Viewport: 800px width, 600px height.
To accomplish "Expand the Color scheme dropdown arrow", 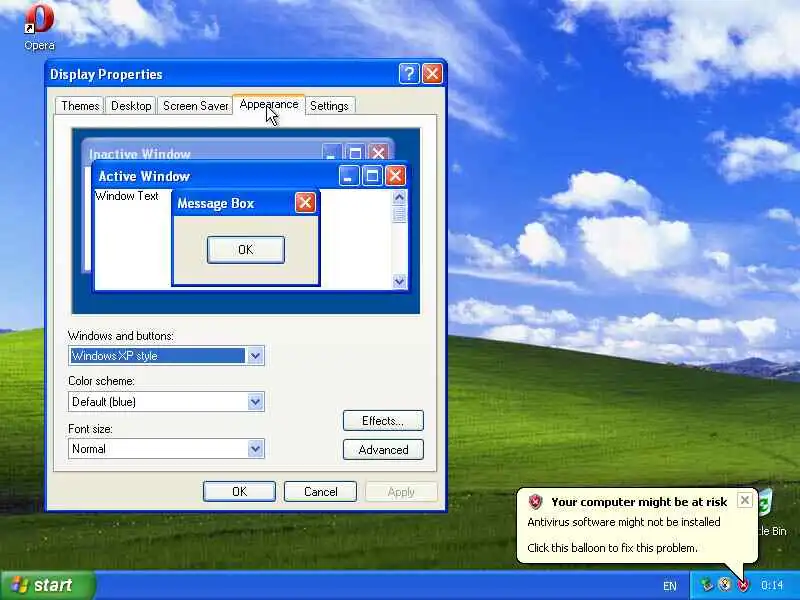I will point(255,402).
